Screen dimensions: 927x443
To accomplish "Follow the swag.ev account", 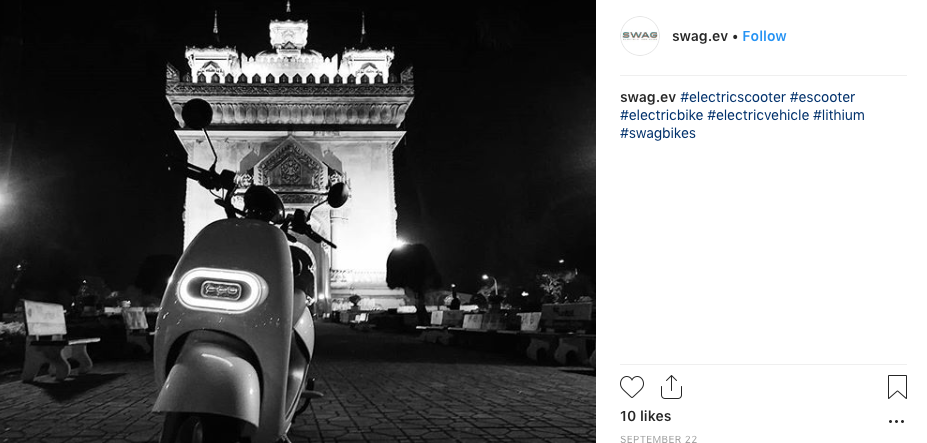I will point(764,36).
